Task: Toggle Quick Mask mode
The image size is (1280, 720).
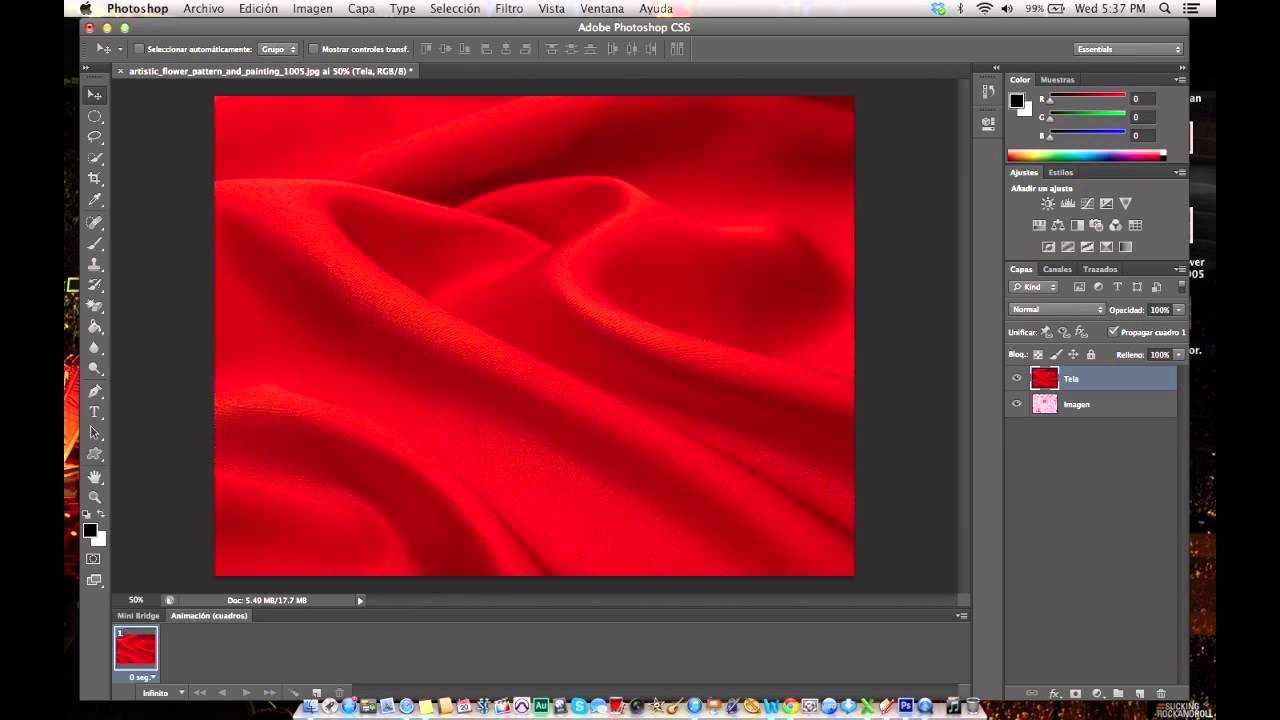Action: tap(94, 559)
